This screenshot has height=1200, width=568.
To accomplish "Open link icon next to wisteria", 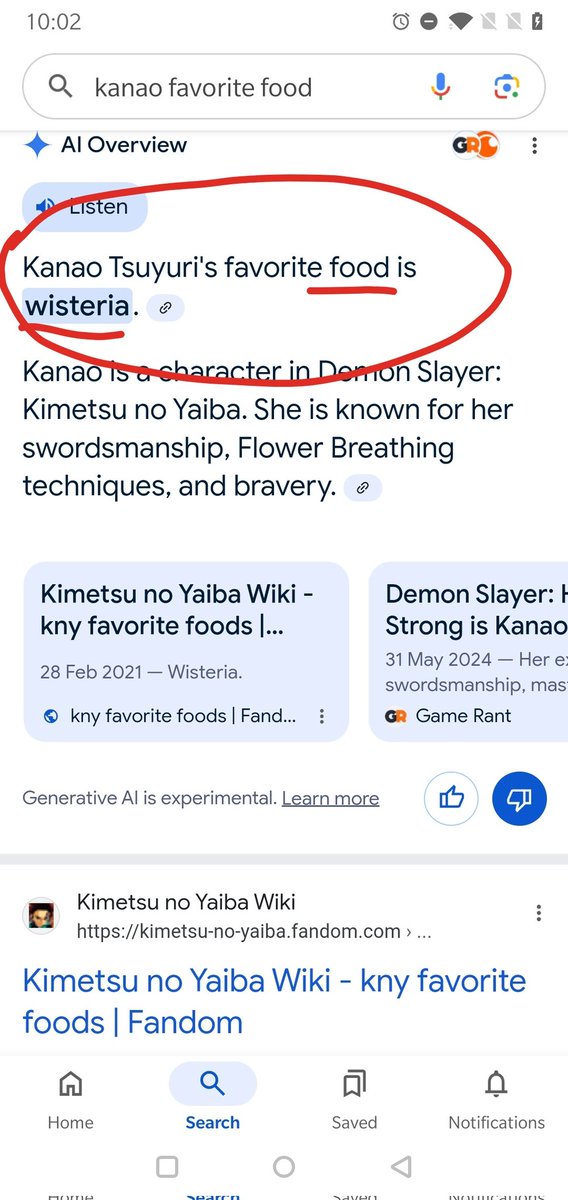I will point(165,308).
